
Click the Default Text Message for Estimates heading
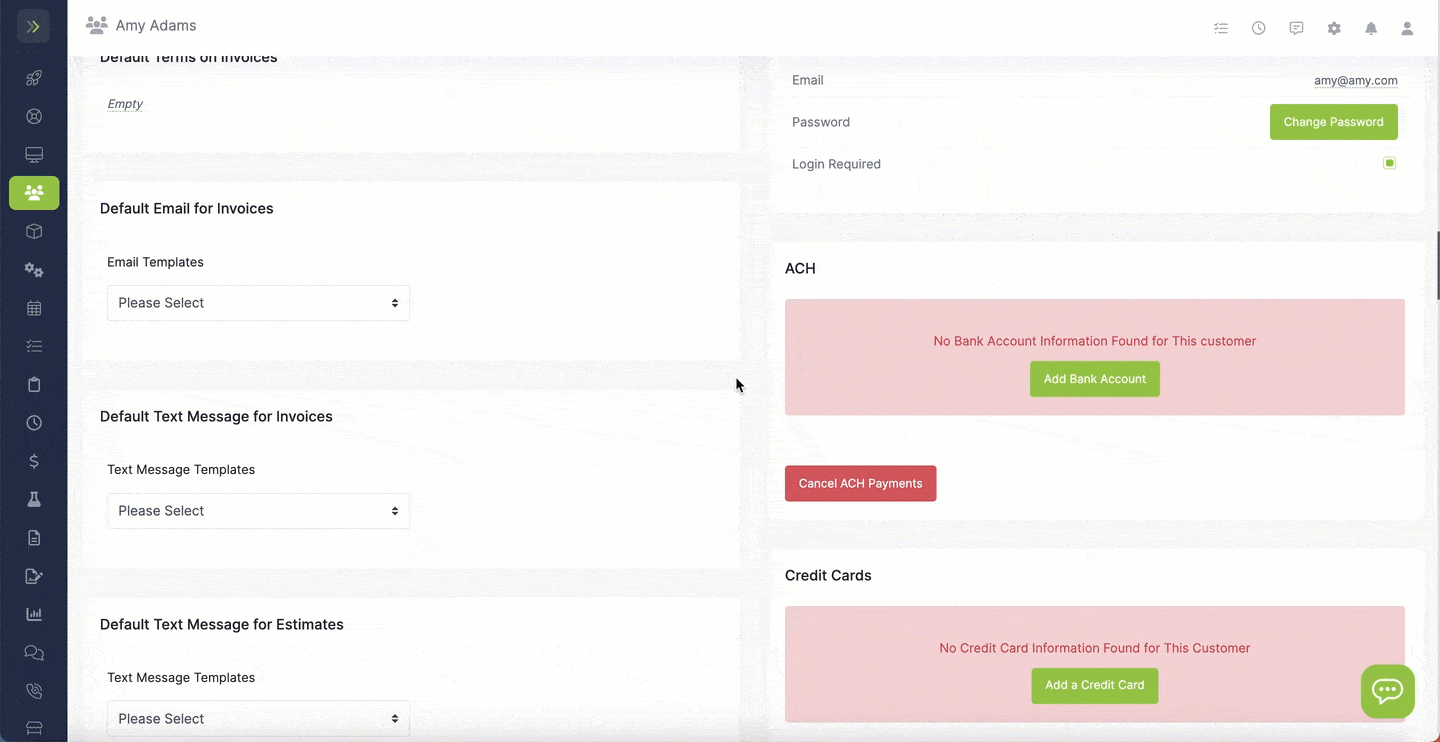(x=222, y=624)
